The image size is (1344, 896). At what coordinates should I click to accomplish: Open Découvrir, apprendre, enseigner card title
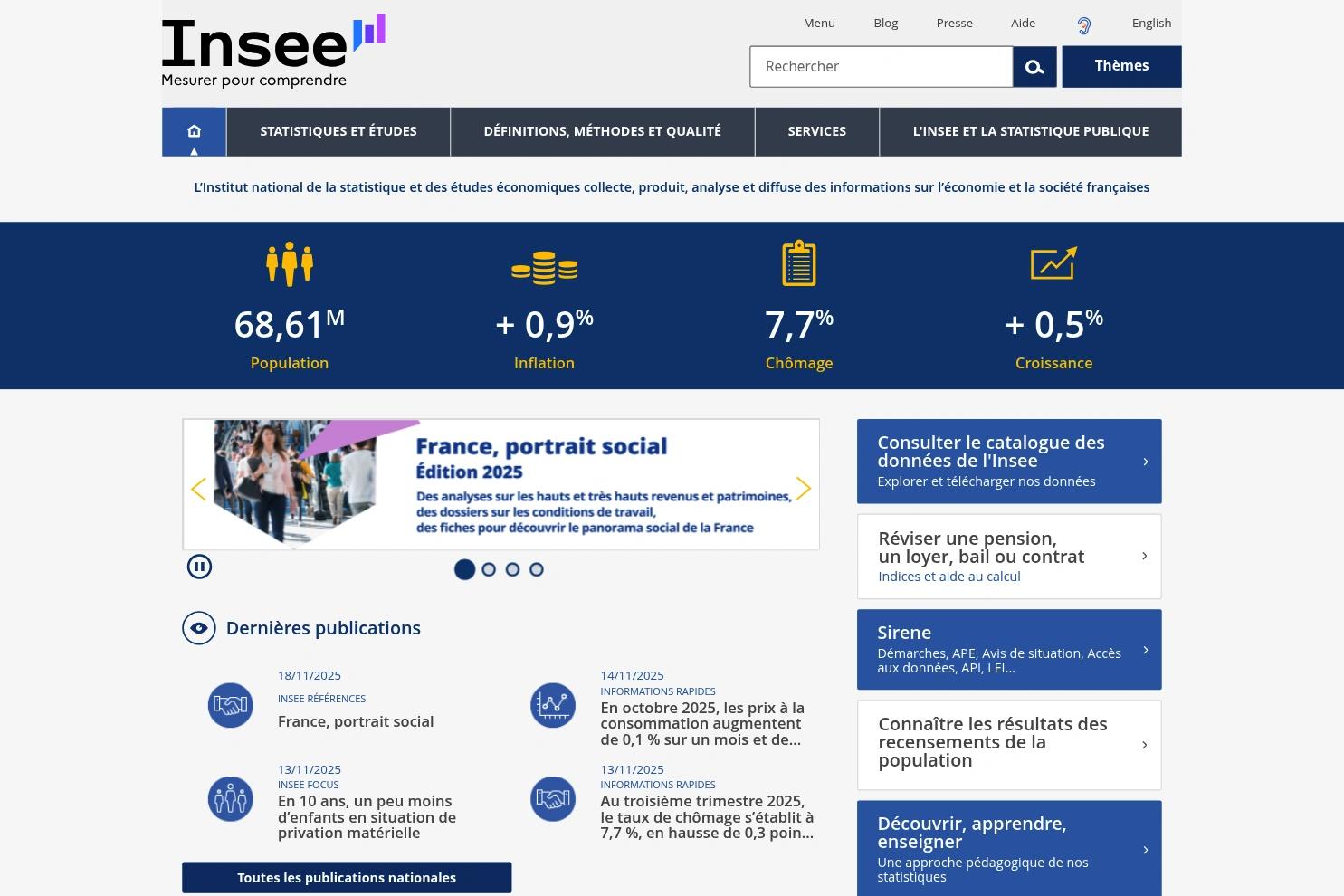[972, 833]
